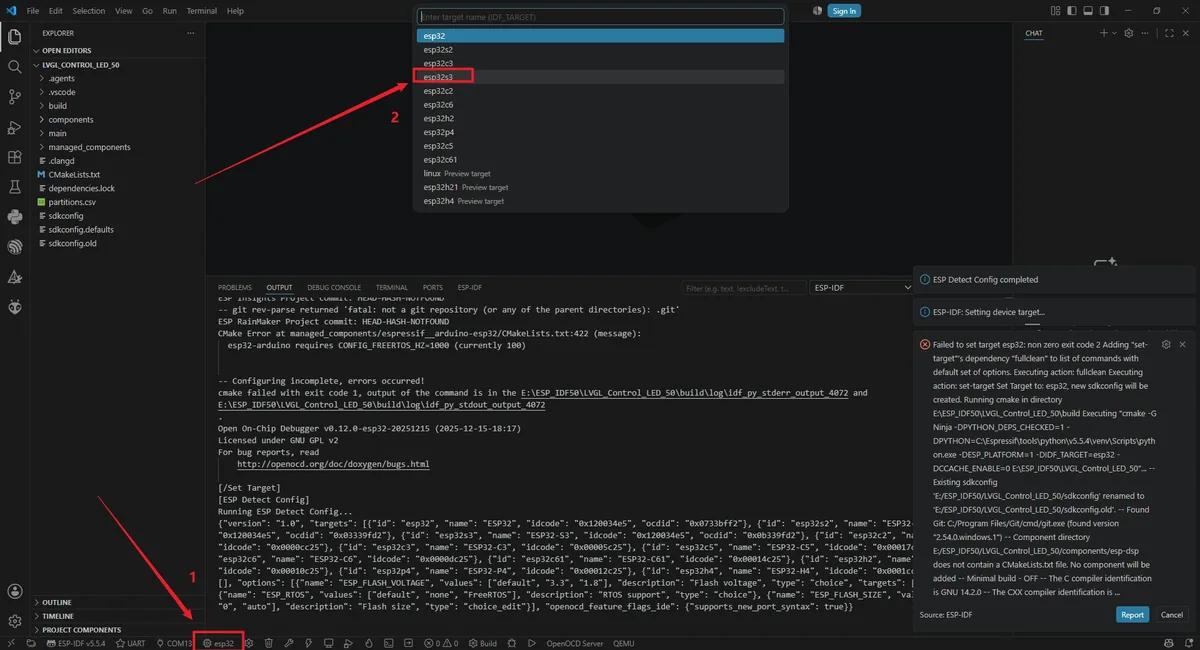Image resolution: width=1200 pixels, height=650 pixels.
Task: Open the Python extension view
Action: tap(15, 217)
